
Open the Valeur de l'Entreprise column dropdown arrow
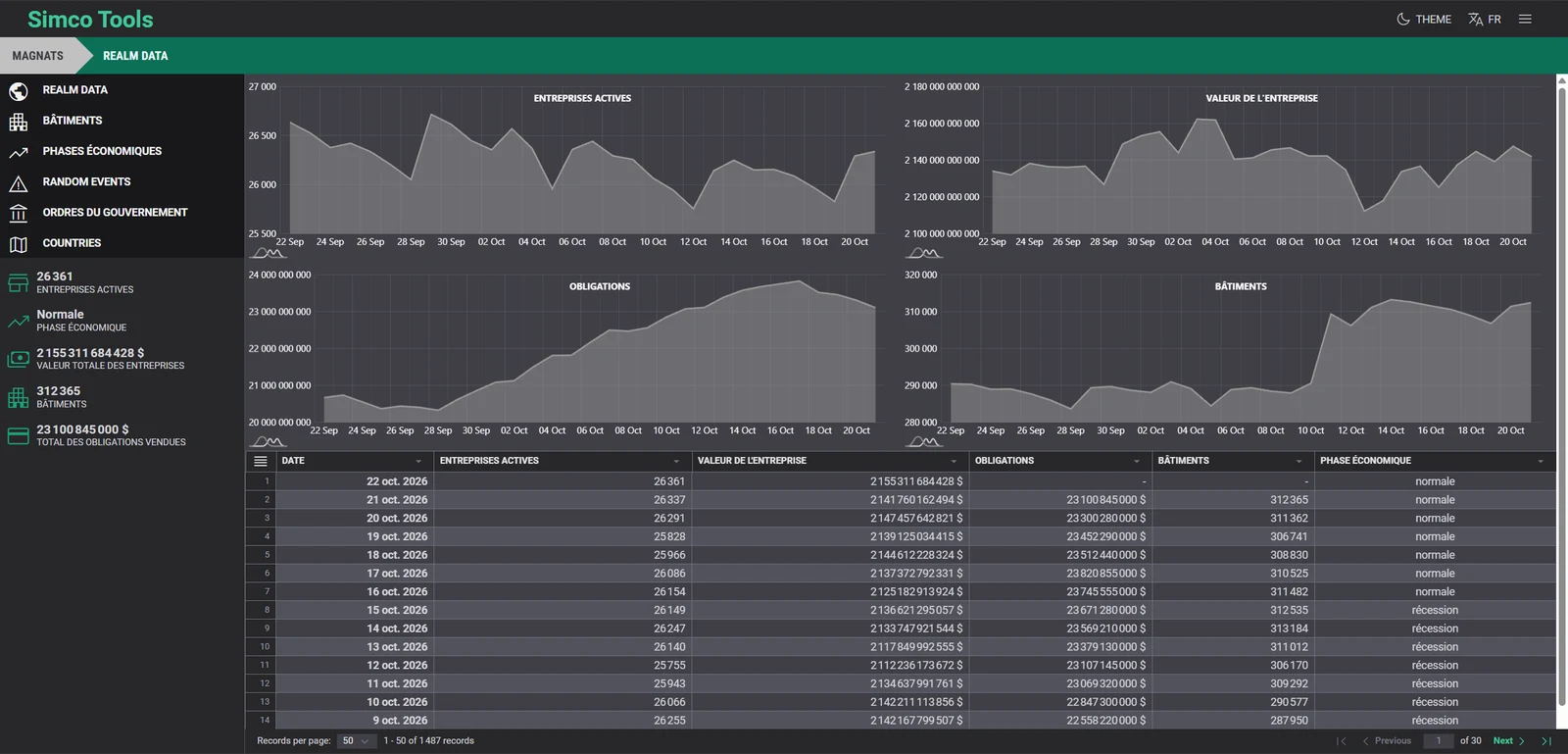click(954, 461)
